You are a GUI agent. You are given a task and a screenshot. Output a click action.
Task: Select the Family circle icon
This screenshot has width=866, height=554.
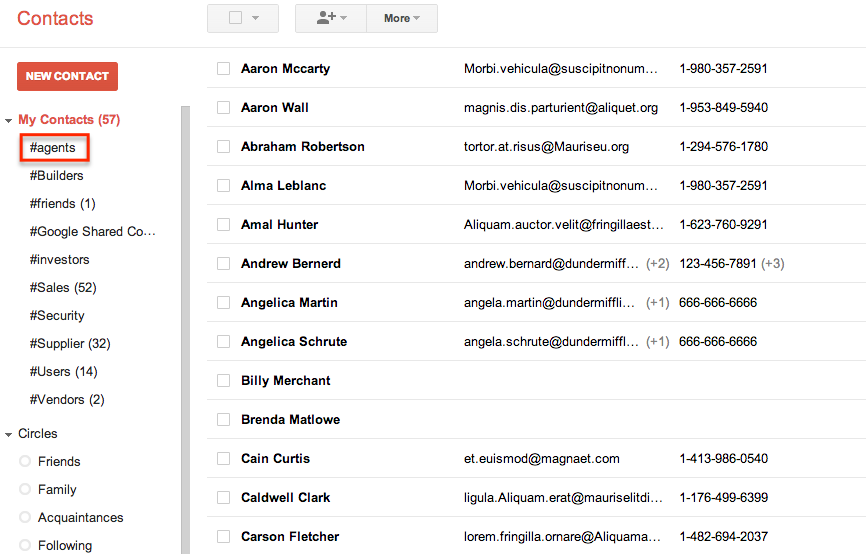click(x=25, y=489)
